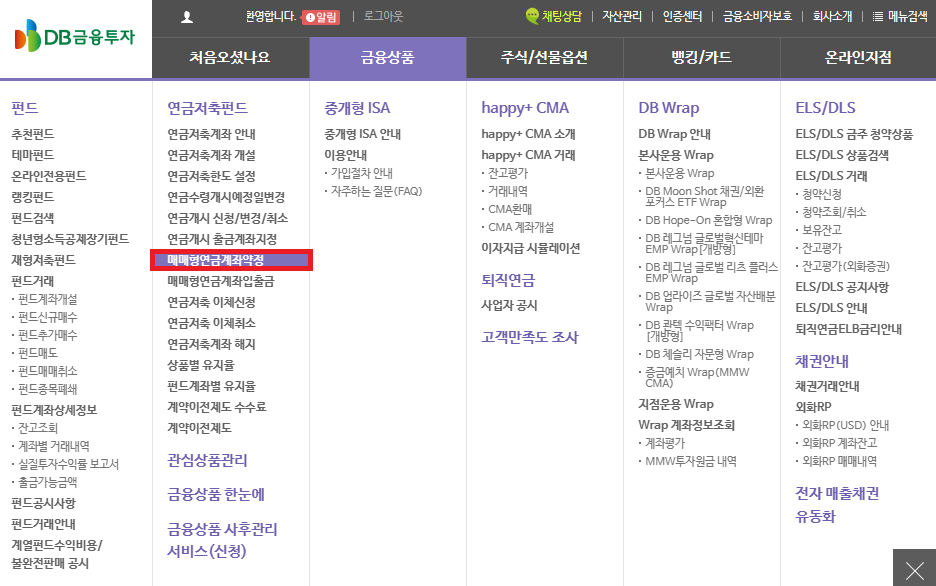Viewport: 936px width, 586px height.
Task: Open DB 체슬리 자문형 Wrap
Action: click(x=700, y=354)
